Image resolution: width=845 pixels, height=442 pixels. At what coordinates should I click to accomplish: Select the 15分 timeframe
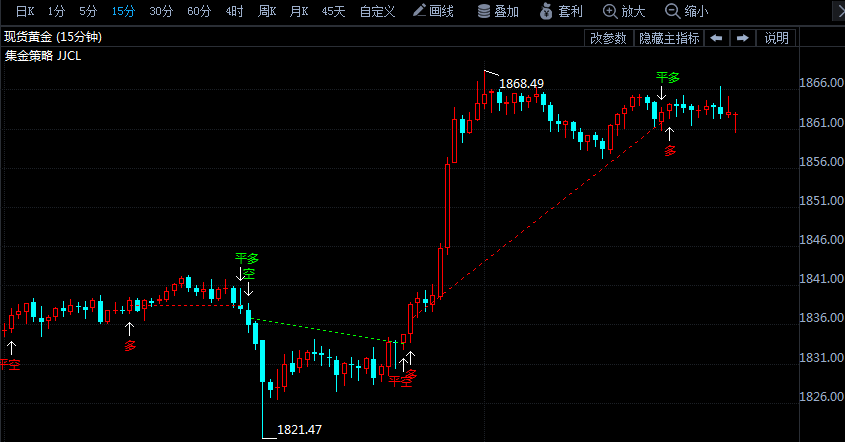tap(123, 11)
